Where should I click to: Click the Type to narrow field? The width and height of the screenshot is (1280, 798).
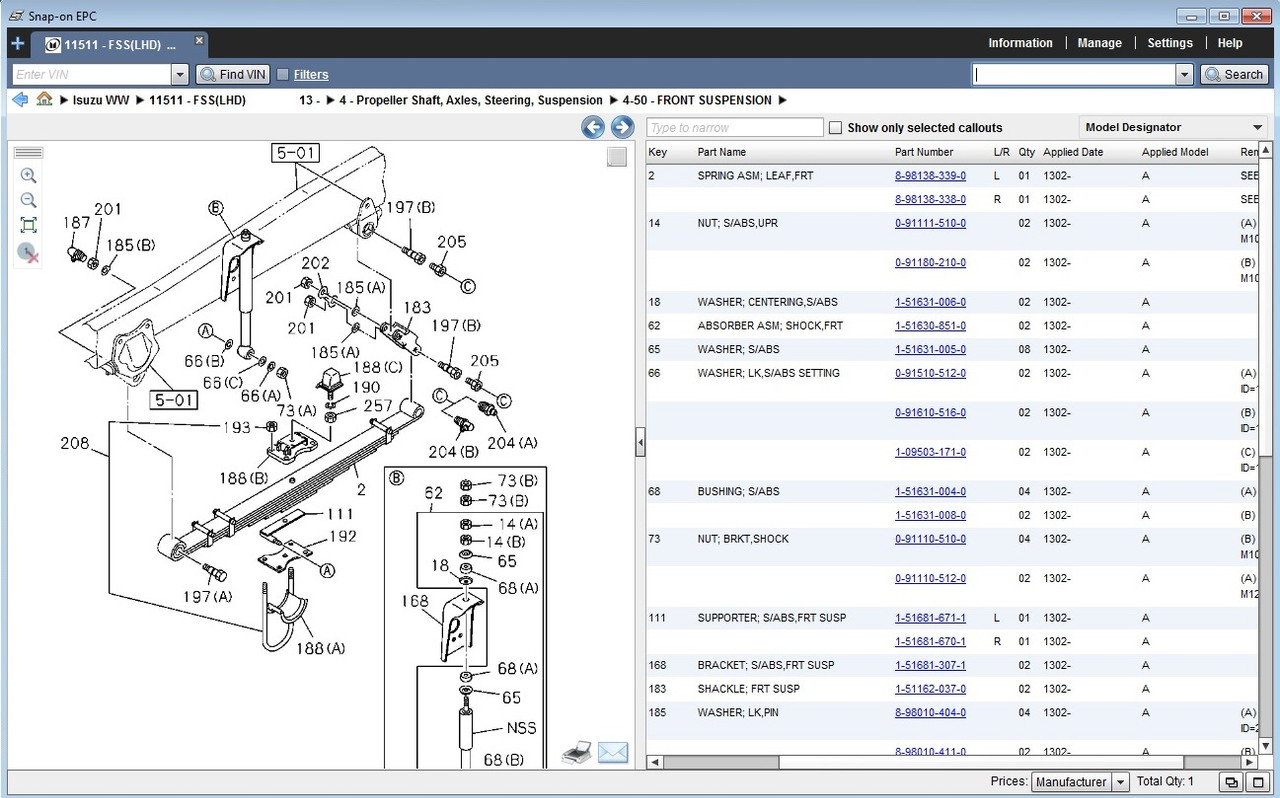pos(735,128)
